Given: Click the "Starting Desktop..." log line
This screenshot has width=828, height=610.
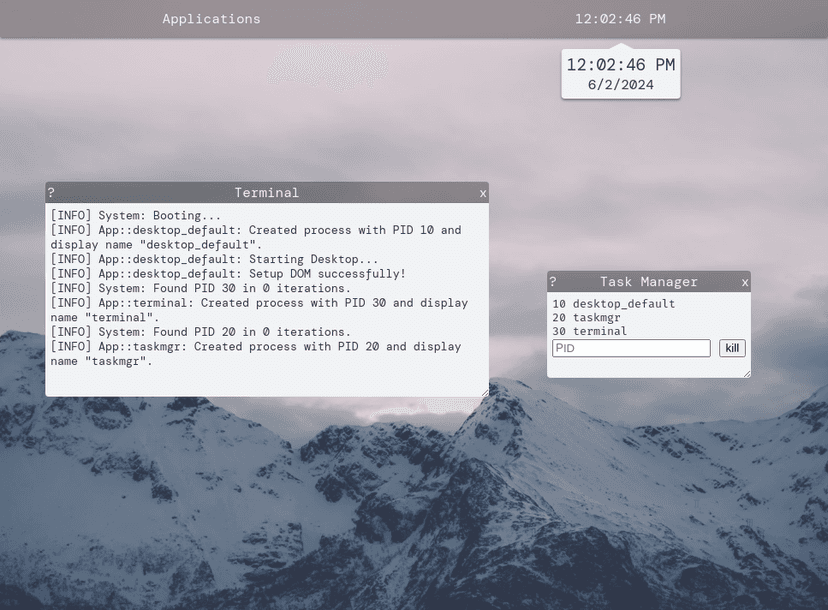Looking at the screenshot, I should [x=214, y=259].
